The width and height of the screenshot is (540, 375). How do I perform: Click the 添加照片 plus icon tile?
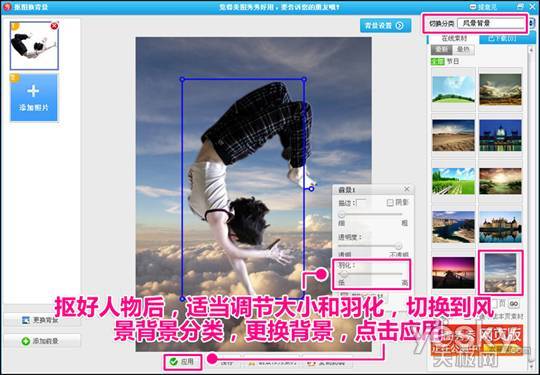coord(33,97)
